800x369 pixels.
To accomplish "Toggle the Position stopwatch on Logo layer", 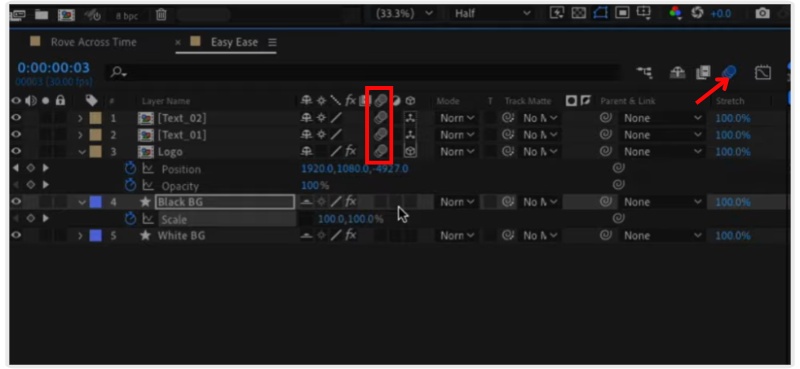I will coord(131,169).
